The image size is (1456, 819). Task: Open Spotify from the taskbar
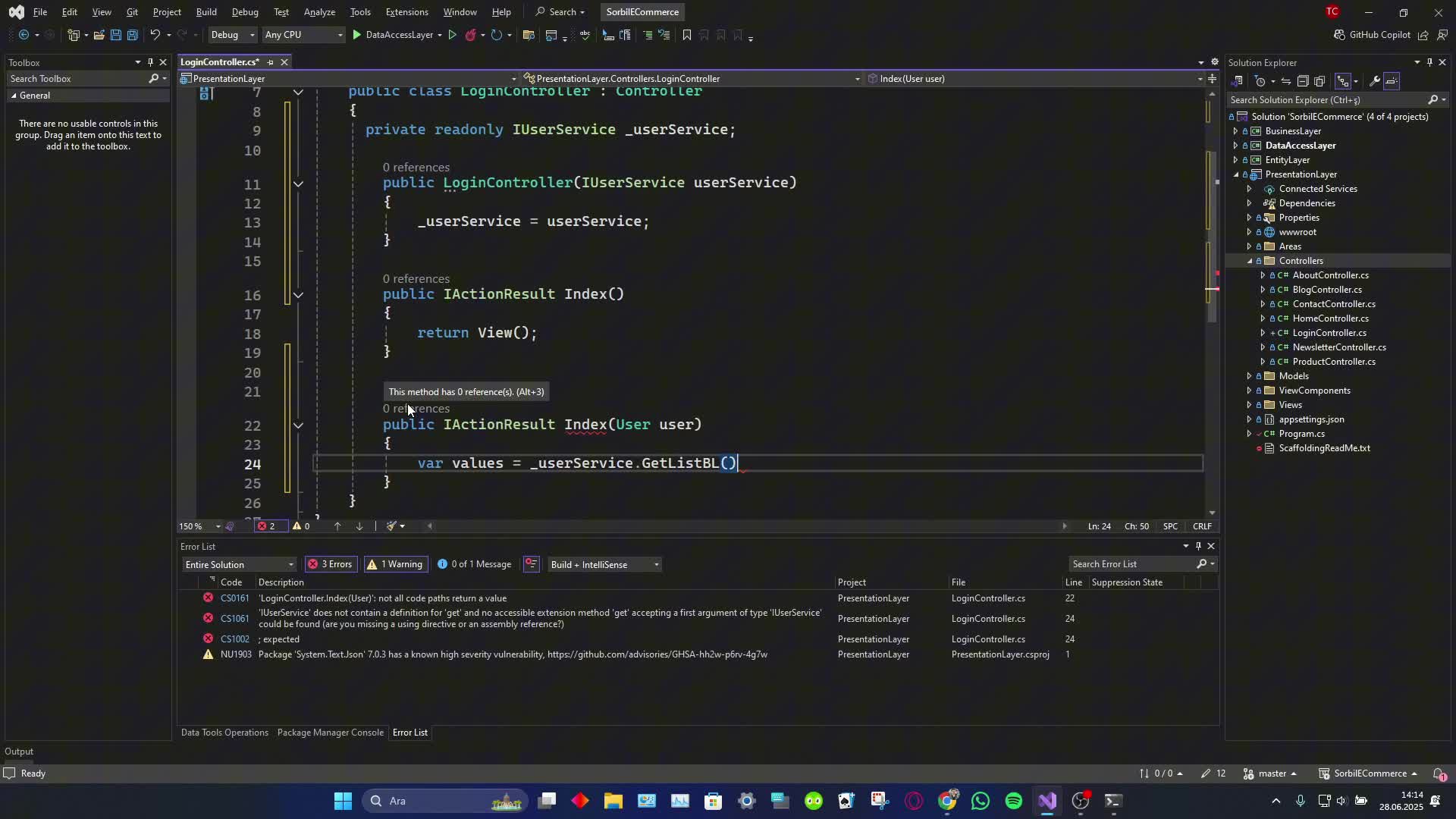click(x=1014, y=801)
